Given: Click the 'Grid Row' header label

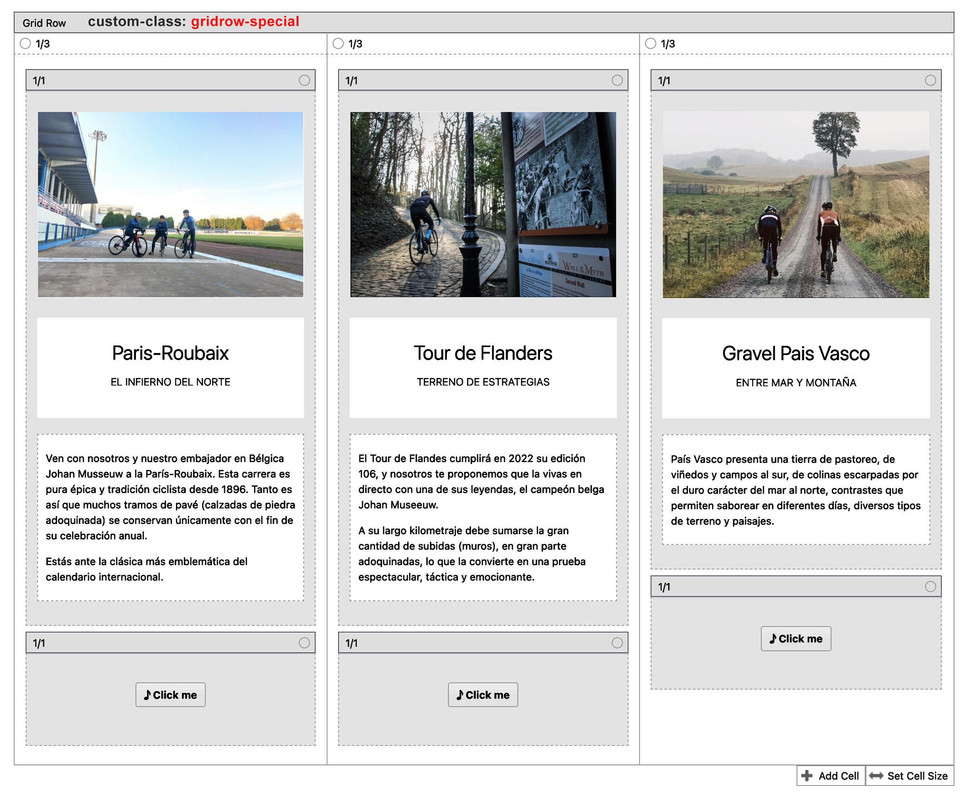Looking at the screenshot, I should pyautogui.click(x=44, y=23).
